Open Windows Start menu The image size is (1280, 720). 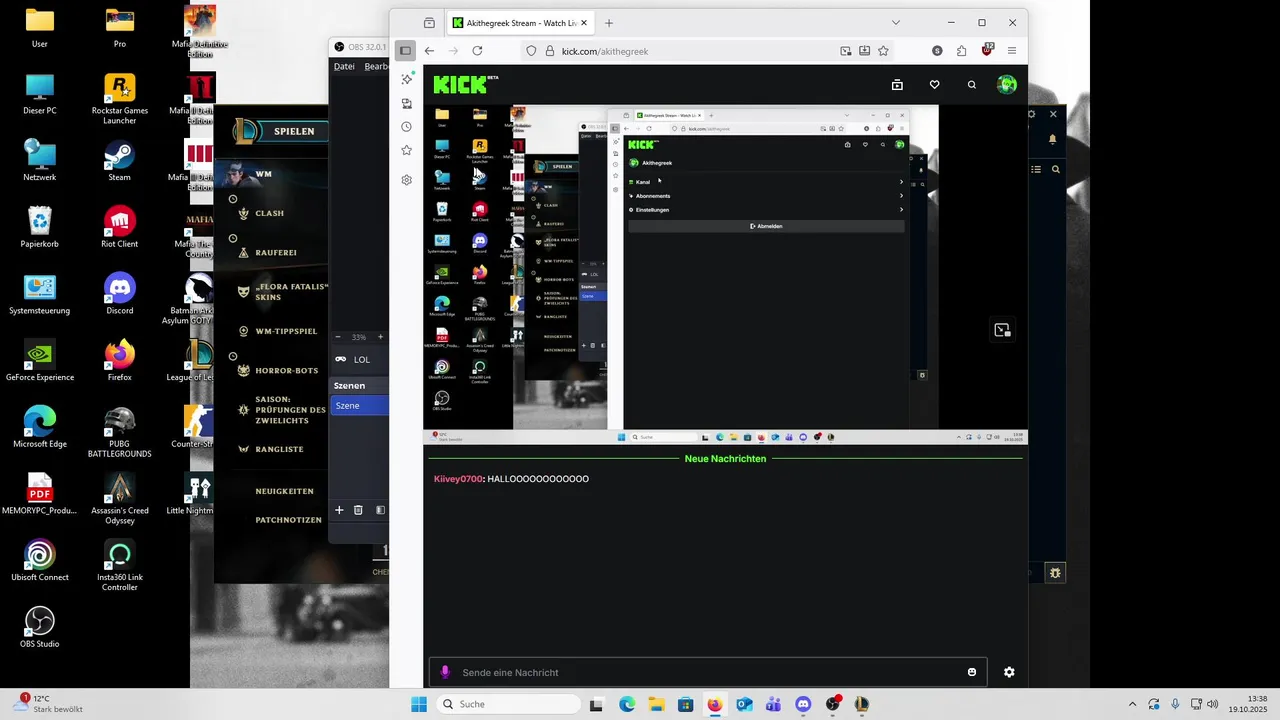(x=419, y=704)
